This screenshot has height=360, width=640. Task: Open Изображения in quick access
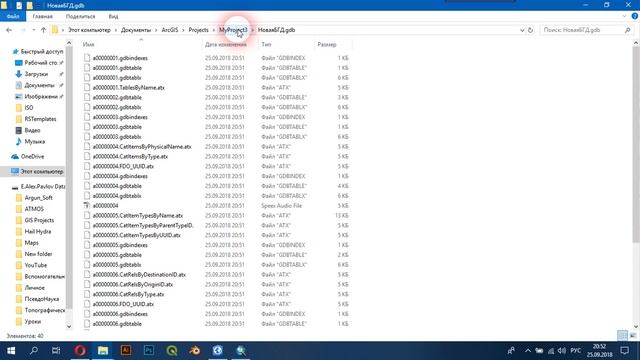click(x=41, y=96)
